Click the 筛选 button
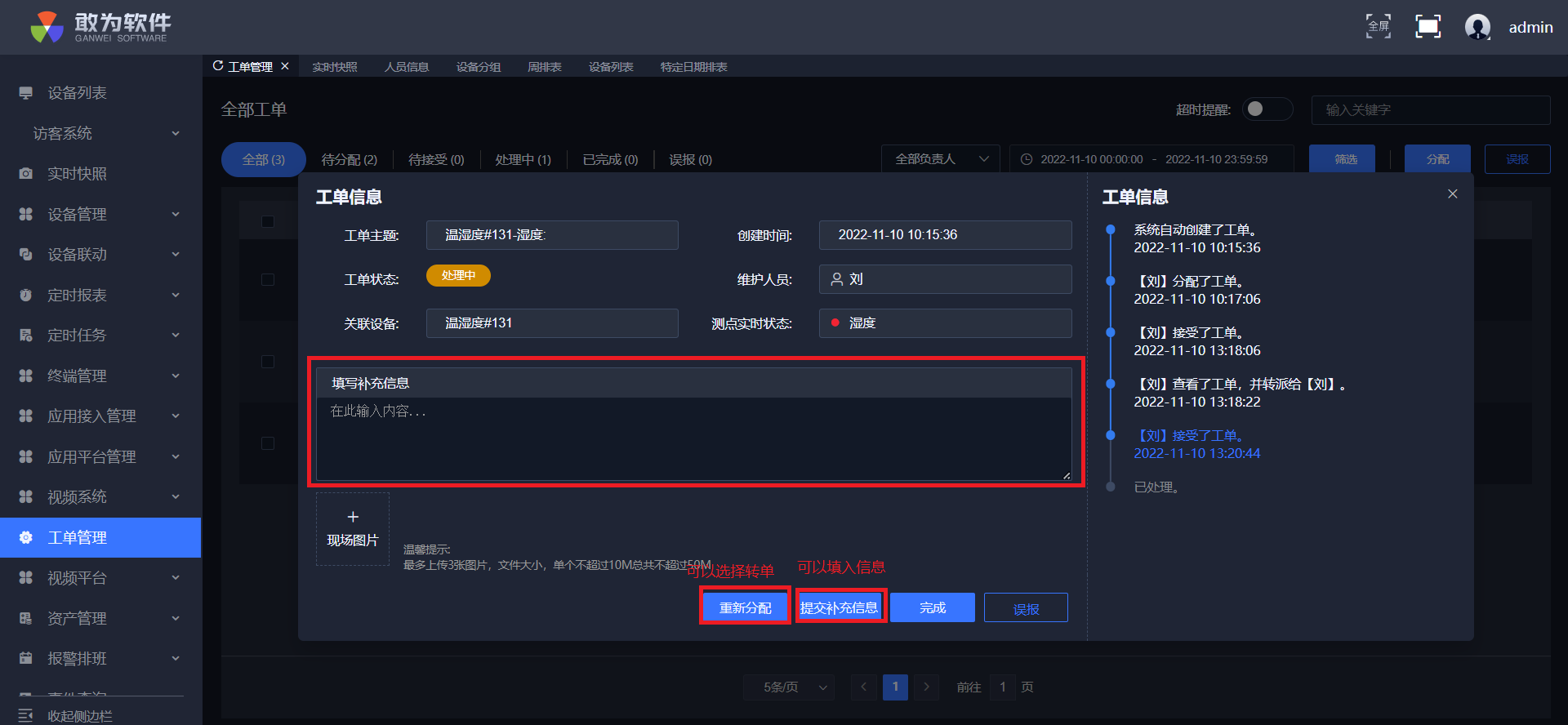Image resolution: width=1568 pixels, height=725 pixels. point(1343,159)
